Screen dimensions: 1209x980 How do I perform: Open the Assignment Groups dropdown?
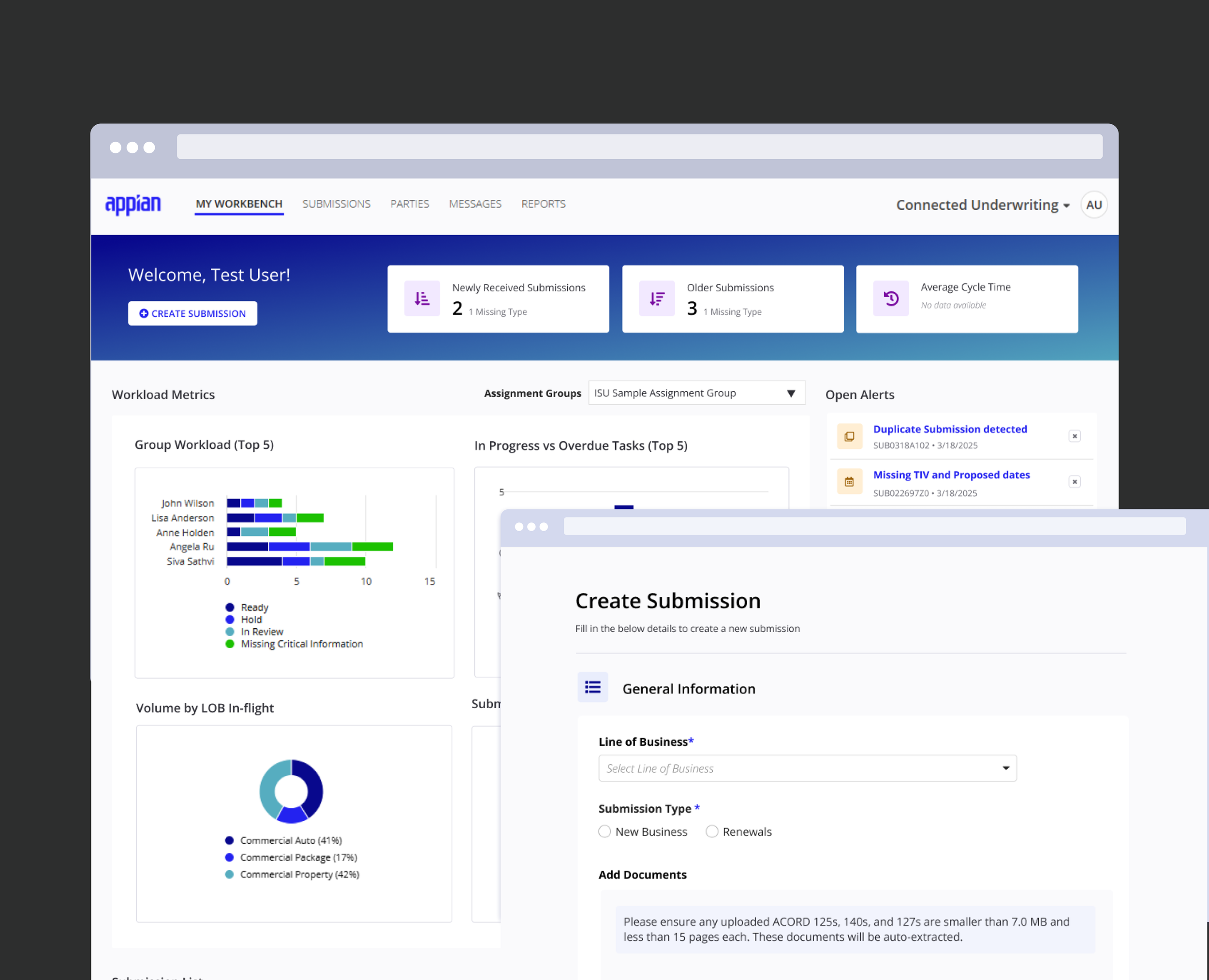[696, 393]
